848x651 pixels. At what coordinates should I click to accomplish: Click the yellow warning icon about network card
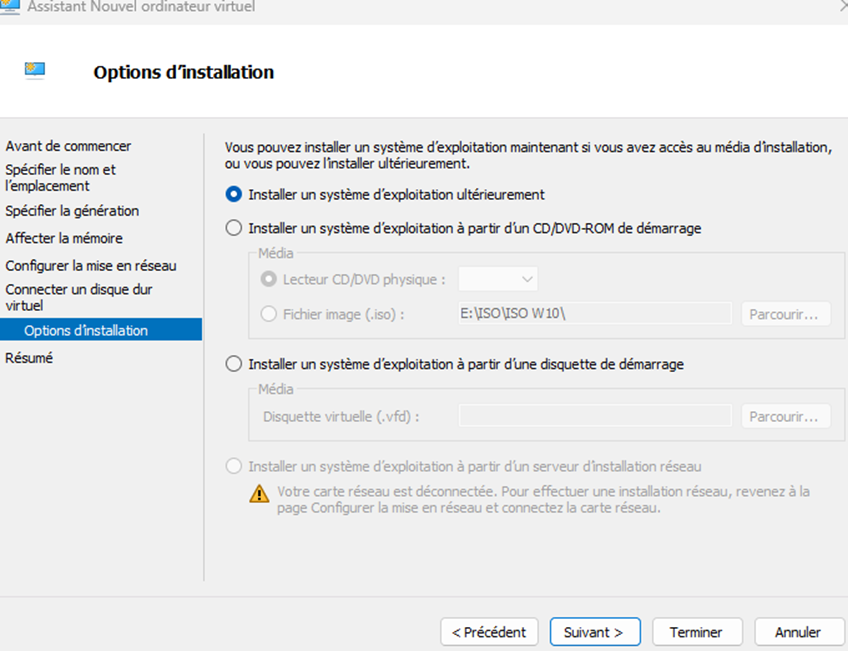pos(259,493)
